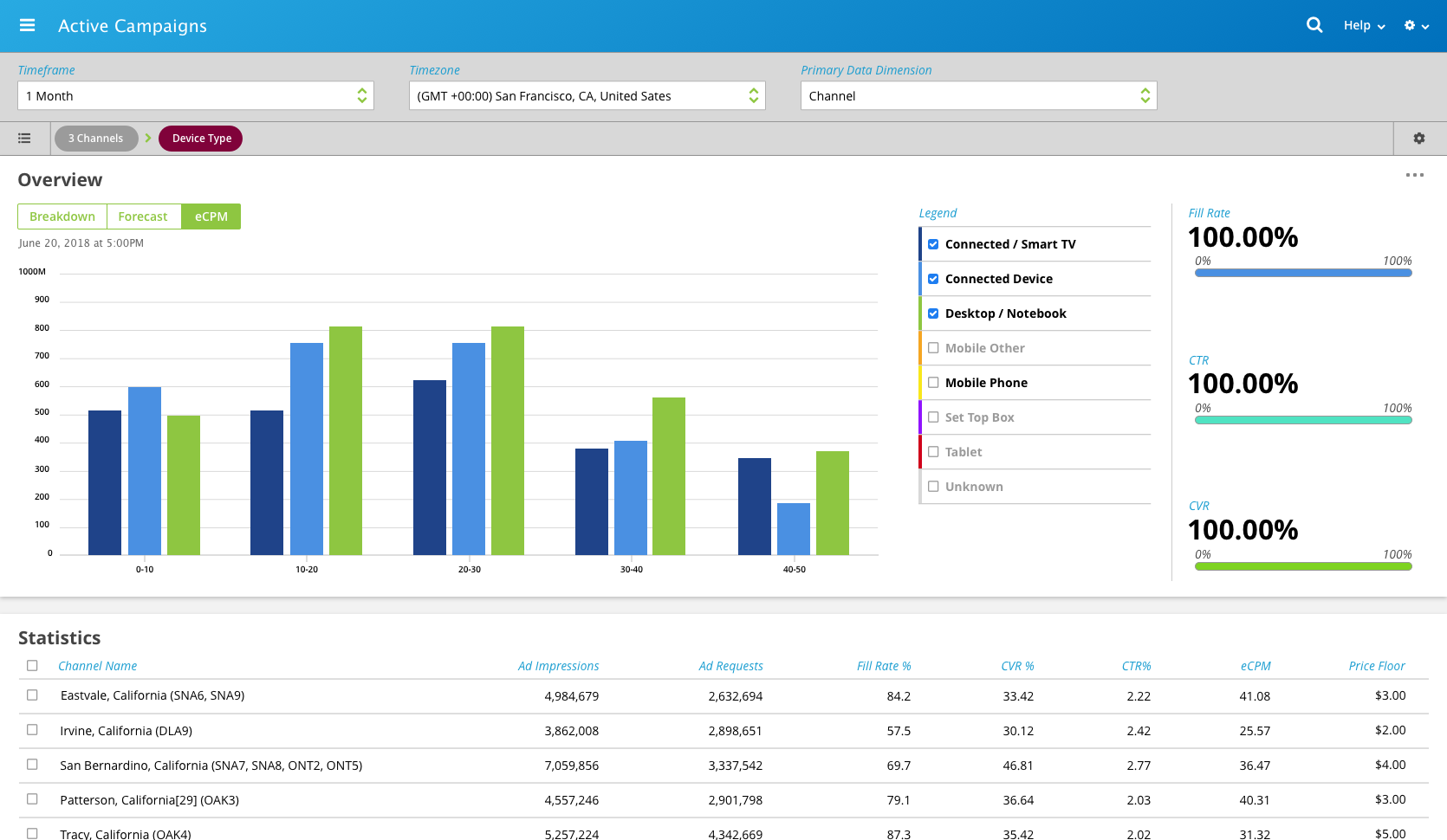This screenshot has width=1447, height=840.
Task: Expand the Primary Data Dimension Channel dropdown
Action: [x=978, y=96]
